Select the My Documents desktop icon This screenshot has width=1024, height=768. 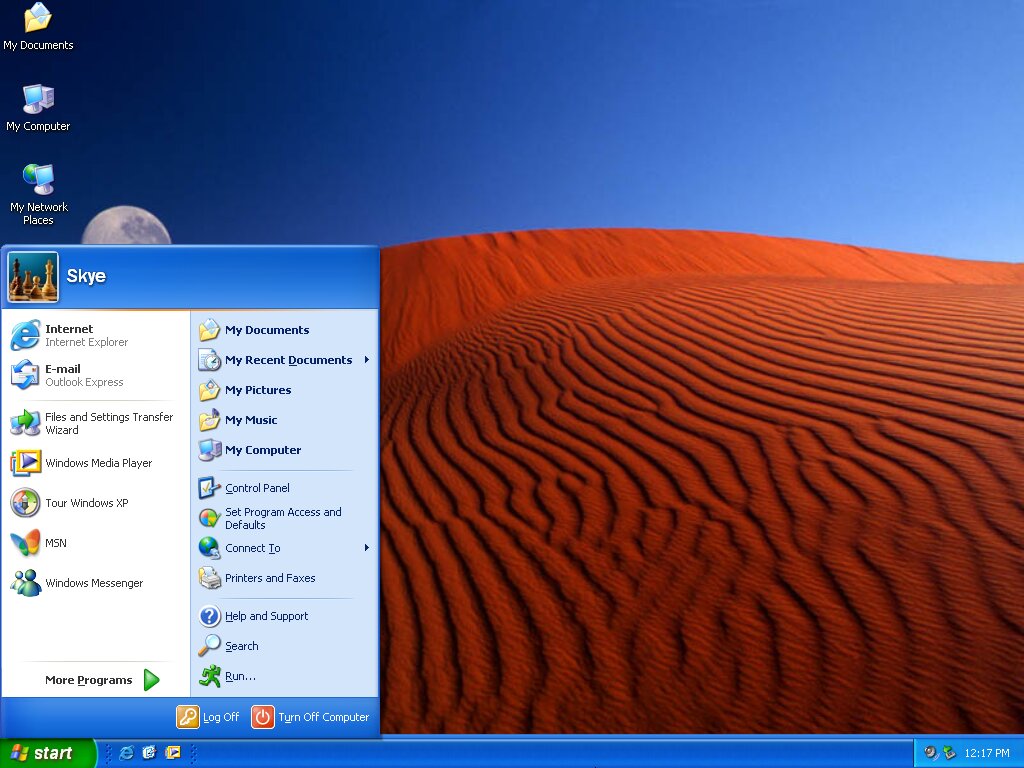point(38,26)
